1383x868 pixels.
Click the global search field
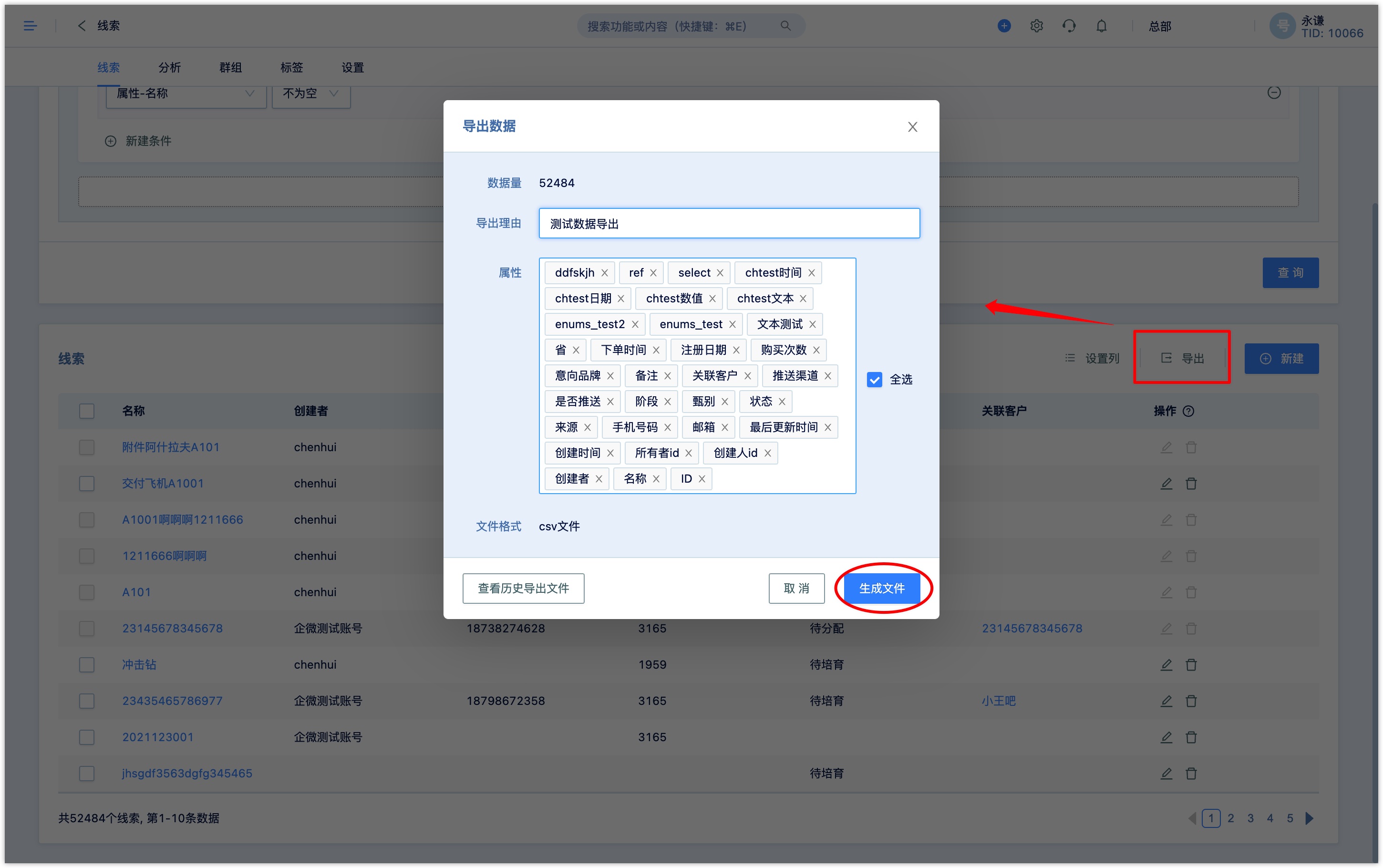(x=691, y=26)
